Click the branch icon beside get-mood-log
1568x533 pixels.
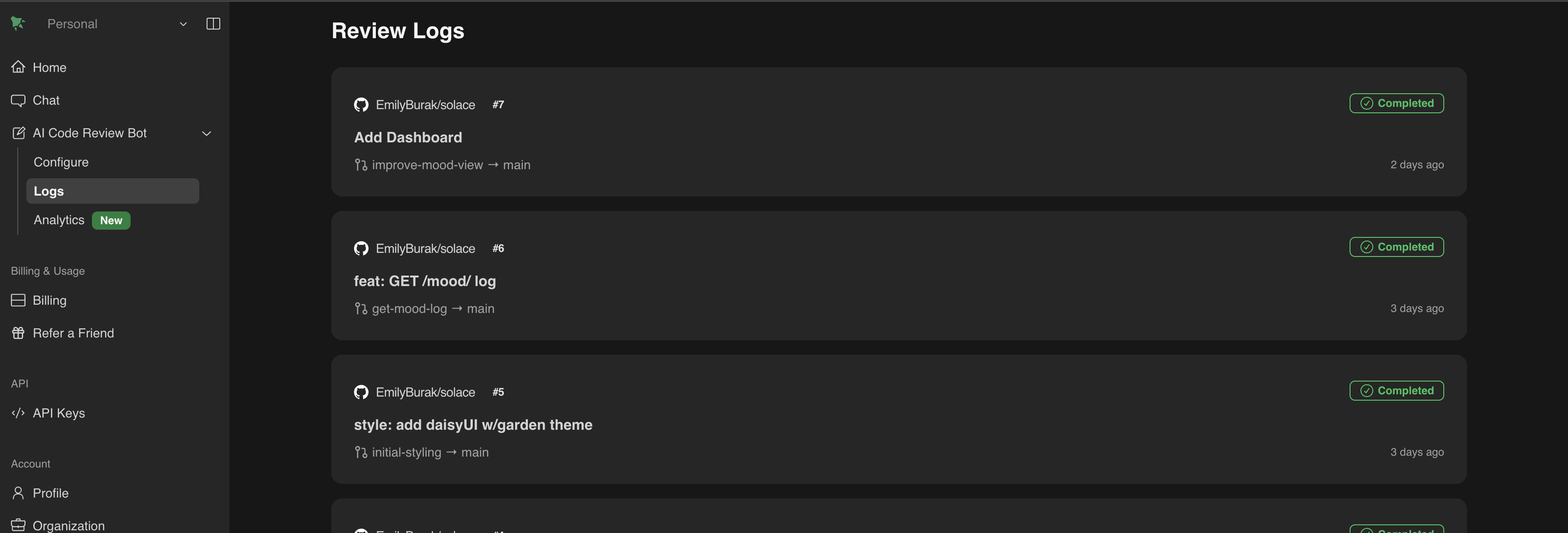[x=361, y=309]
